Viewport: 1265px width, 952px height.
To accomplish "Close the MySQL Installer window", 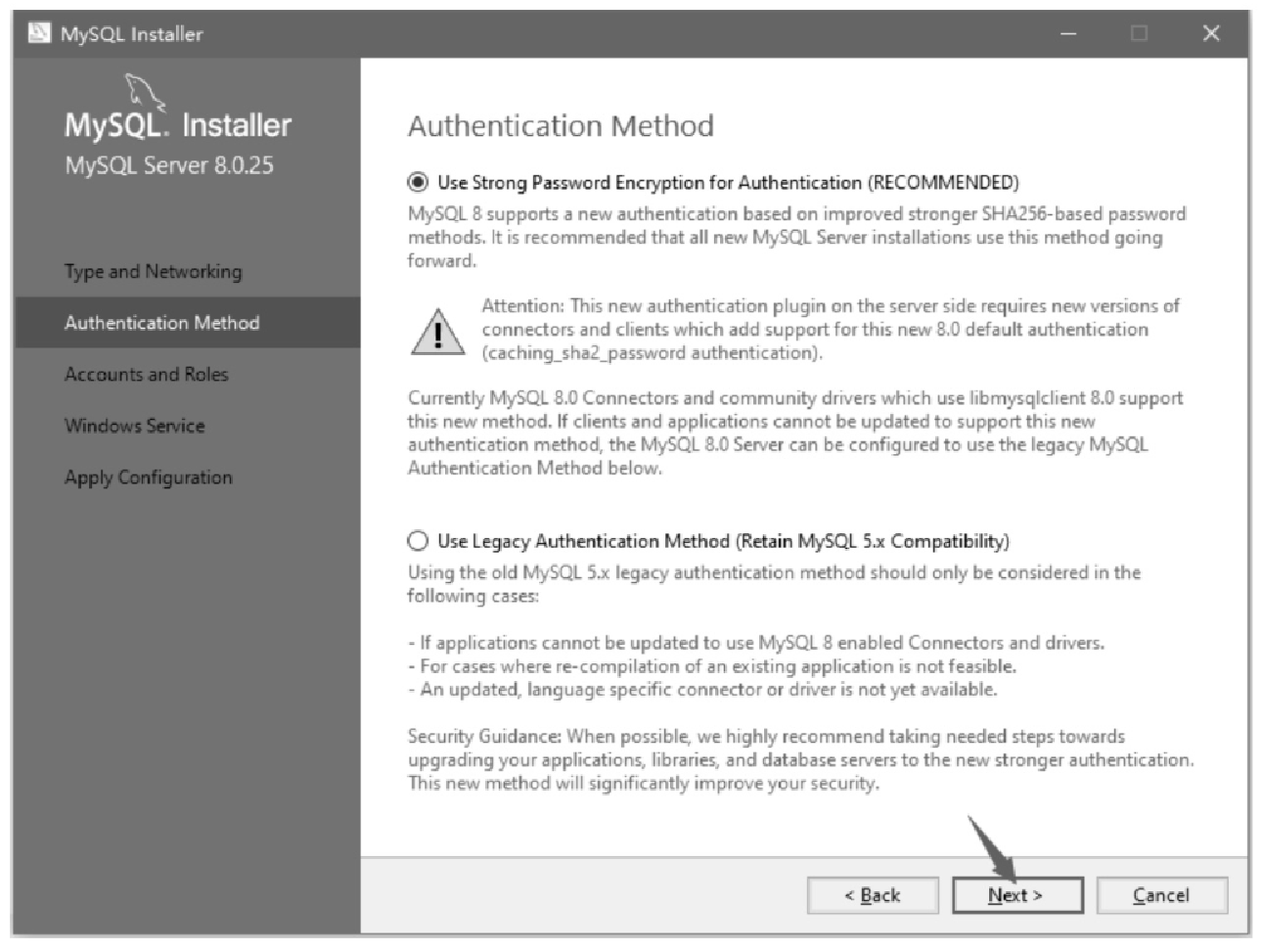I will click(x=1211, y=34).
